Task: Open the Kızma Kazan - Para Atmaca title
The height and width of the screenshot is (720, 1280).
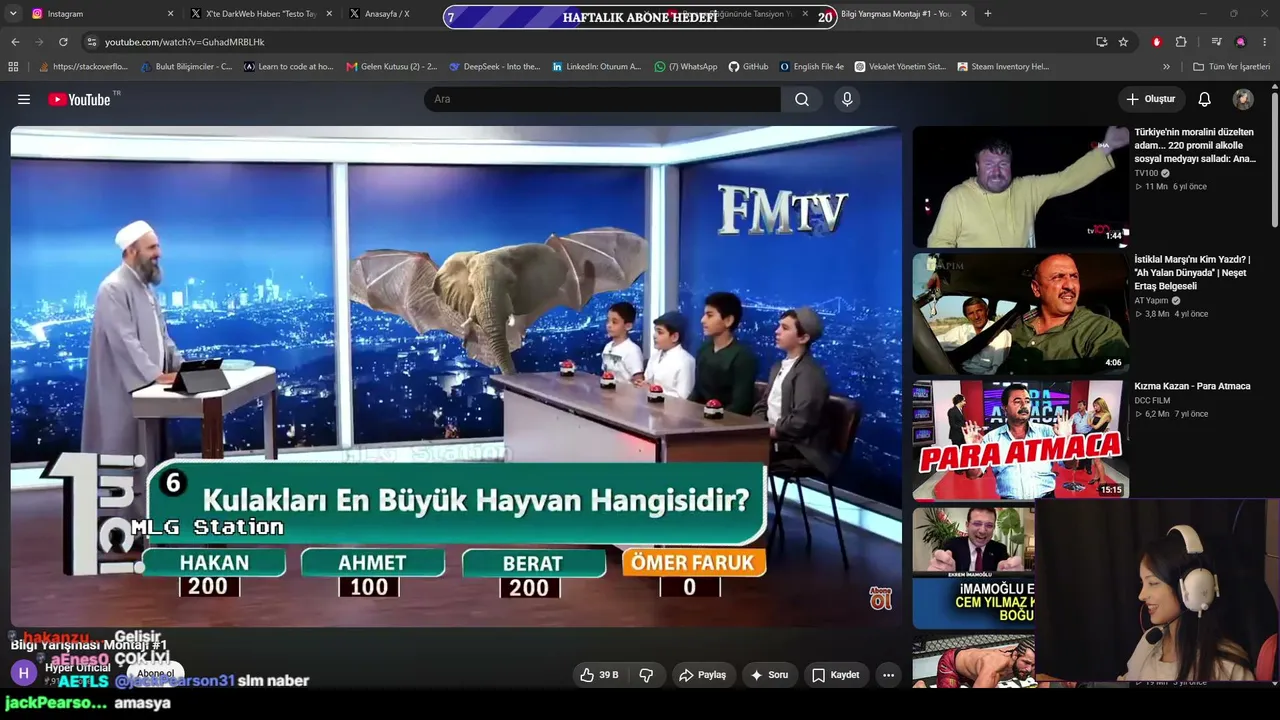Action: pyautogui.click(x=1192, y=386)
